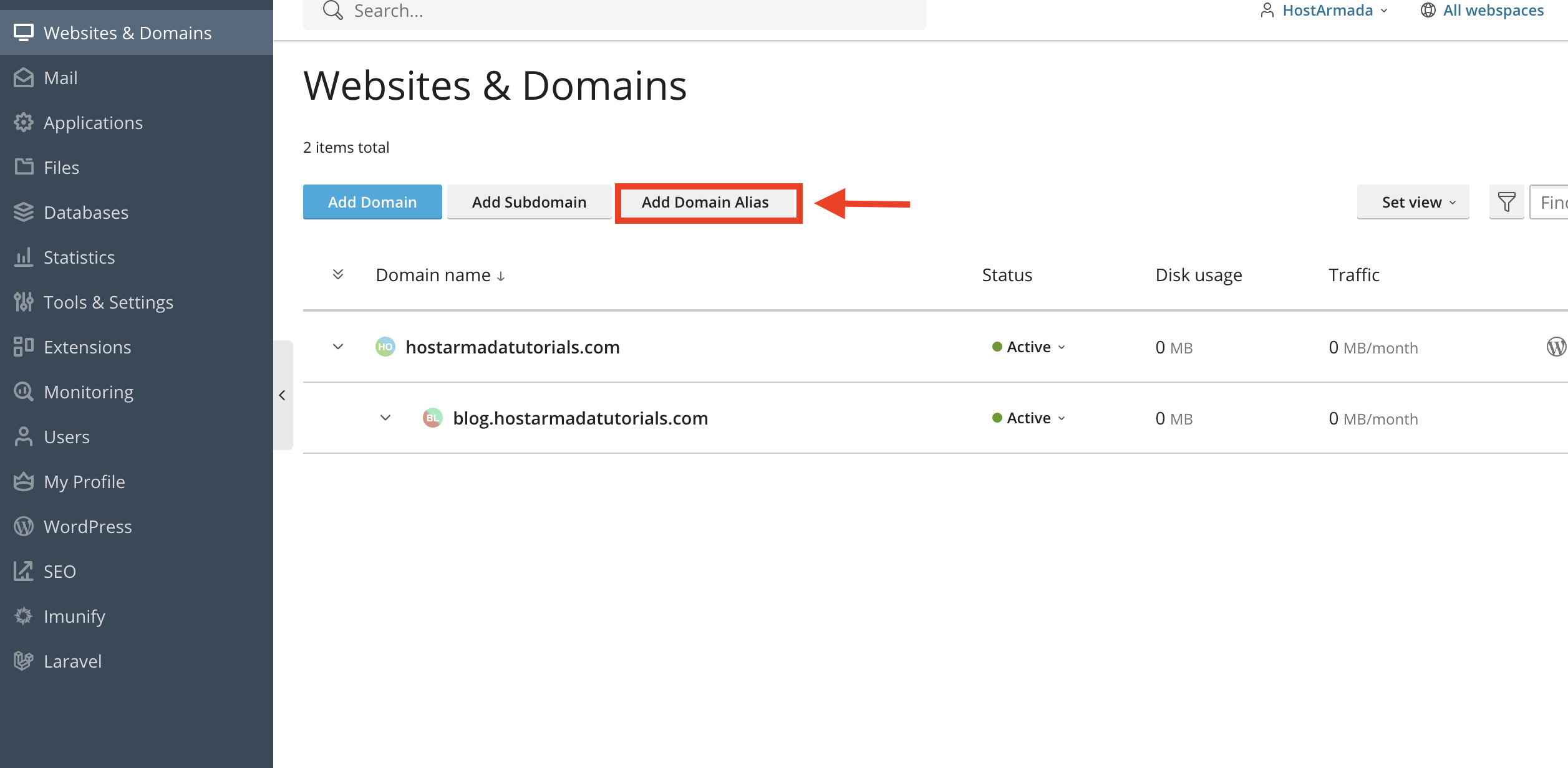This screenshot has width=1568, height=768.
Task: Open Tools & Settings
Action: pos(137,302)
